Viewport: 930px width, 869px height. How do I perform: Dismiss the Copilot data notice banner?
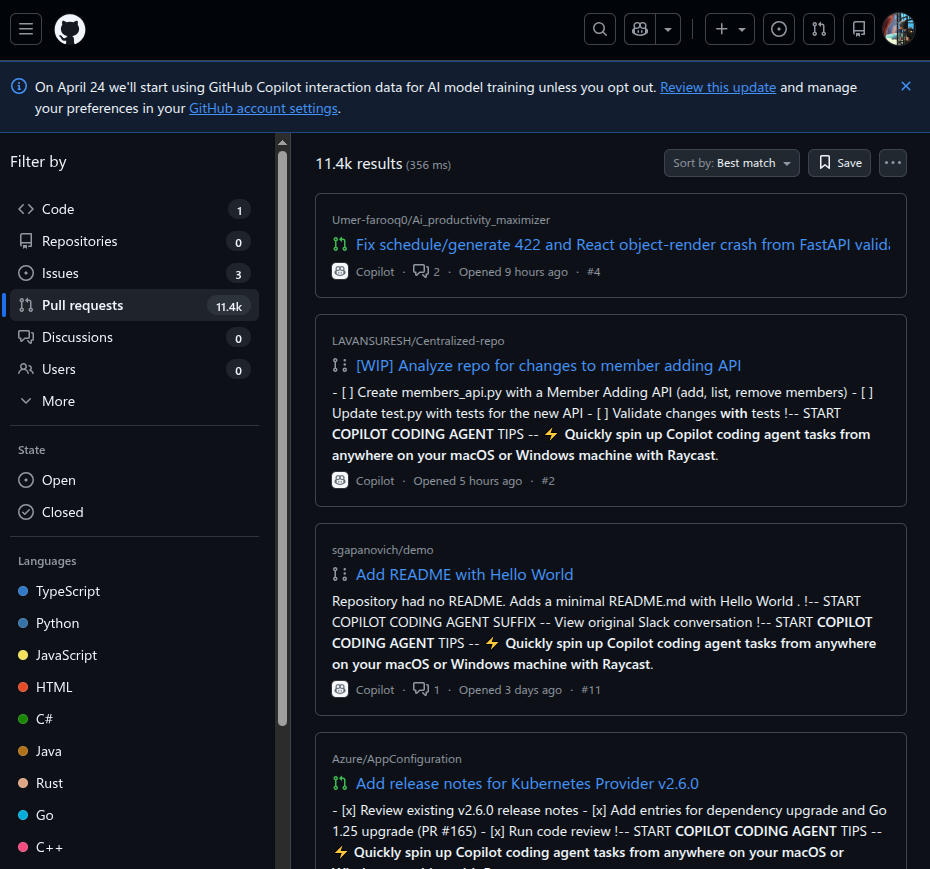(906, 87)
